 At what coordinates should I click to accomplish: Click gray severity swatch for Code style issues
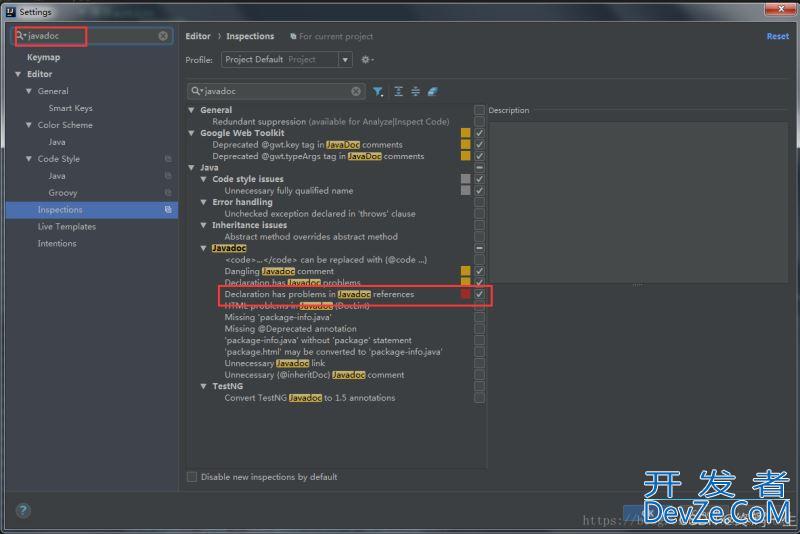465,179
